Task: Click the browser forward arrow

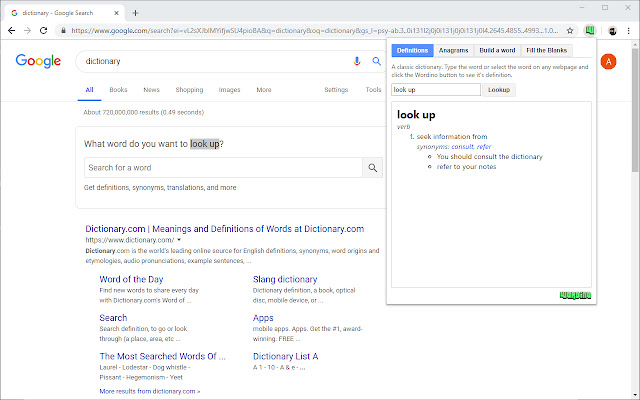Action: (x=27, y=31)
